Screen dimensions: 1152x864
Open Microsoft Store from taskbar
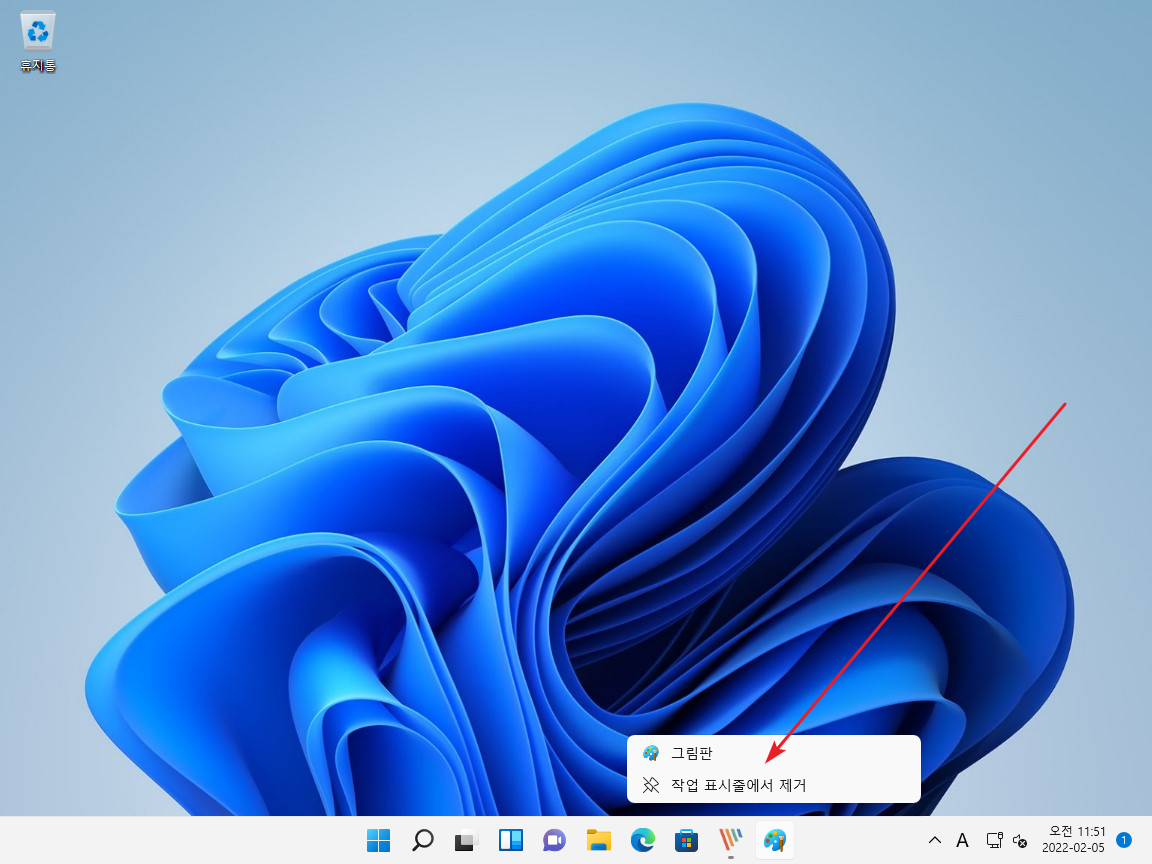click(x=687, y=840)
